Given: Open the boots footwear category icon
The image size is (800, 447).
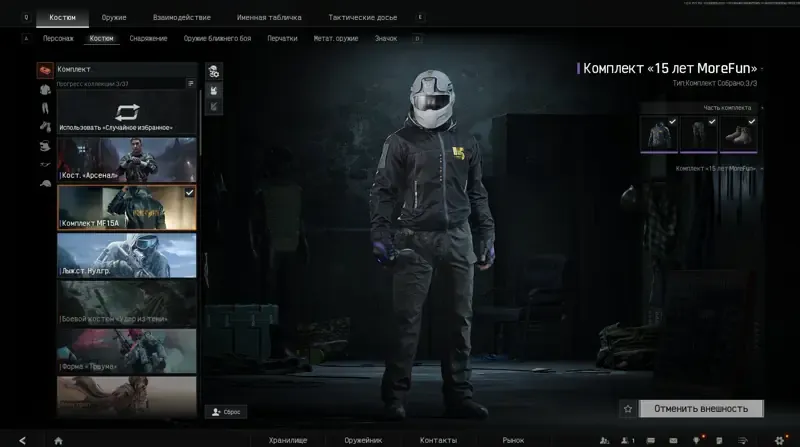Looking at the screenshot, I should 45,127.
